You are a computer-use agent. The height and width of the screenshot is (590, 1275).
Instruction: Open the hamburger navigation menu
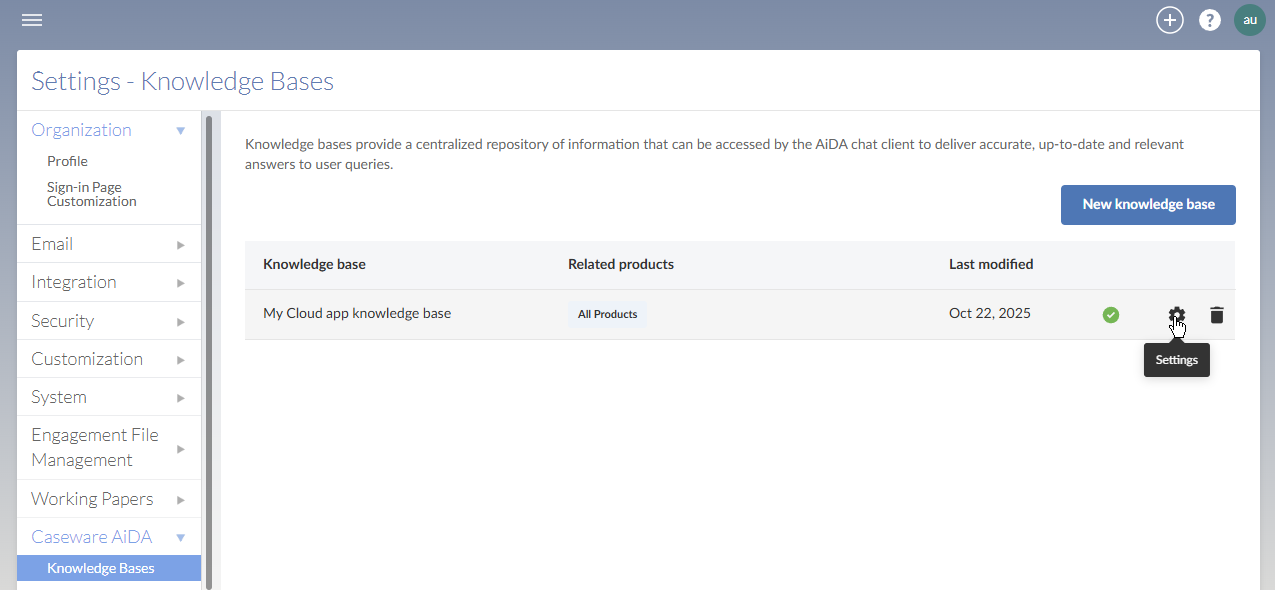(x=31, y=19)
